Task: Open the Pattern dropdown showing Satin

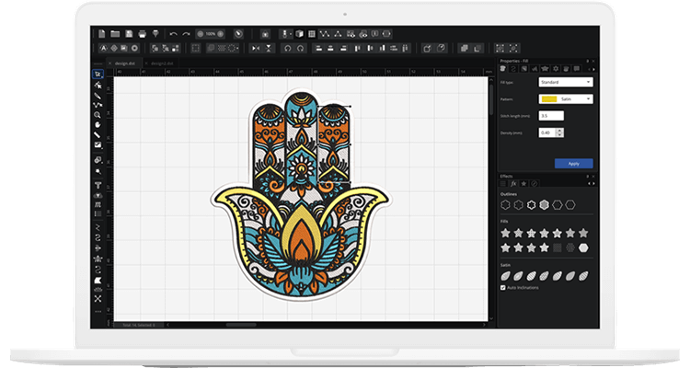Action: [x=565, y=99]
